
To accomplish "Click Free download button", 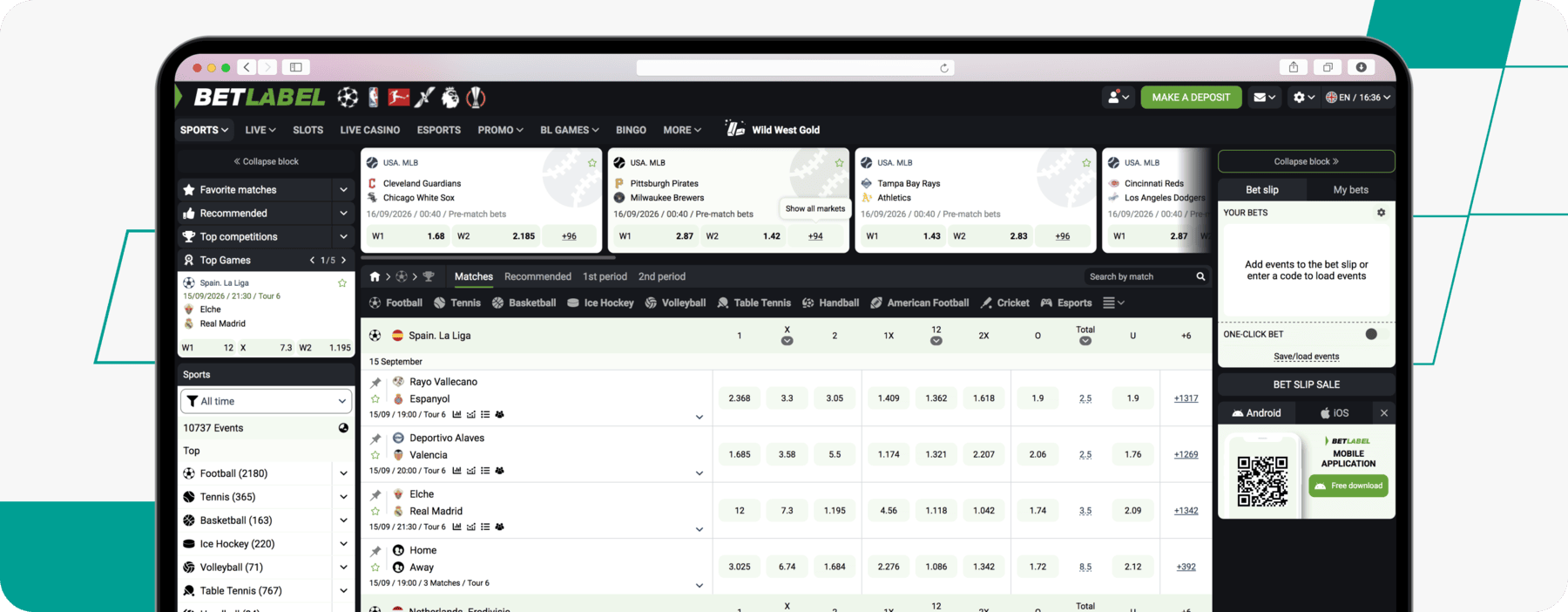I will [x=1348, y=486].
